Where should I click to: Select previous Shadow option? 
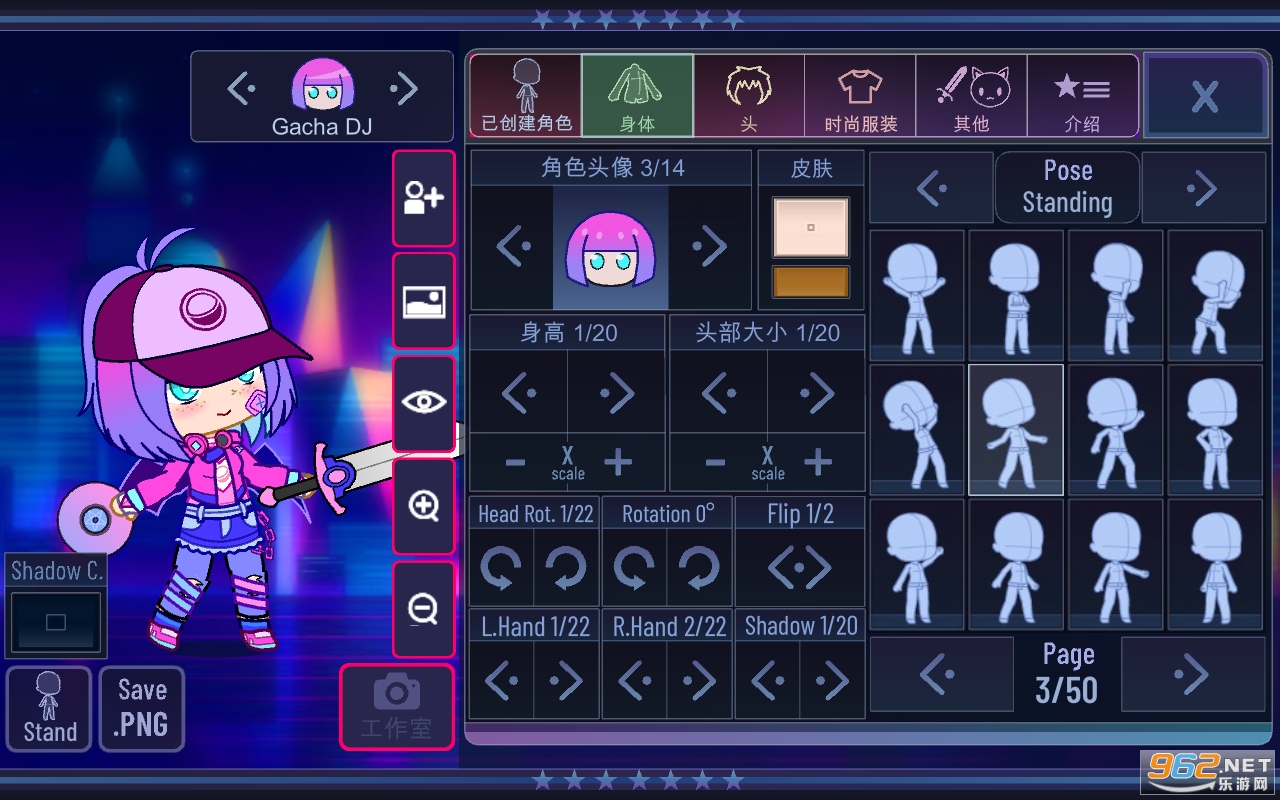[768, 680]
